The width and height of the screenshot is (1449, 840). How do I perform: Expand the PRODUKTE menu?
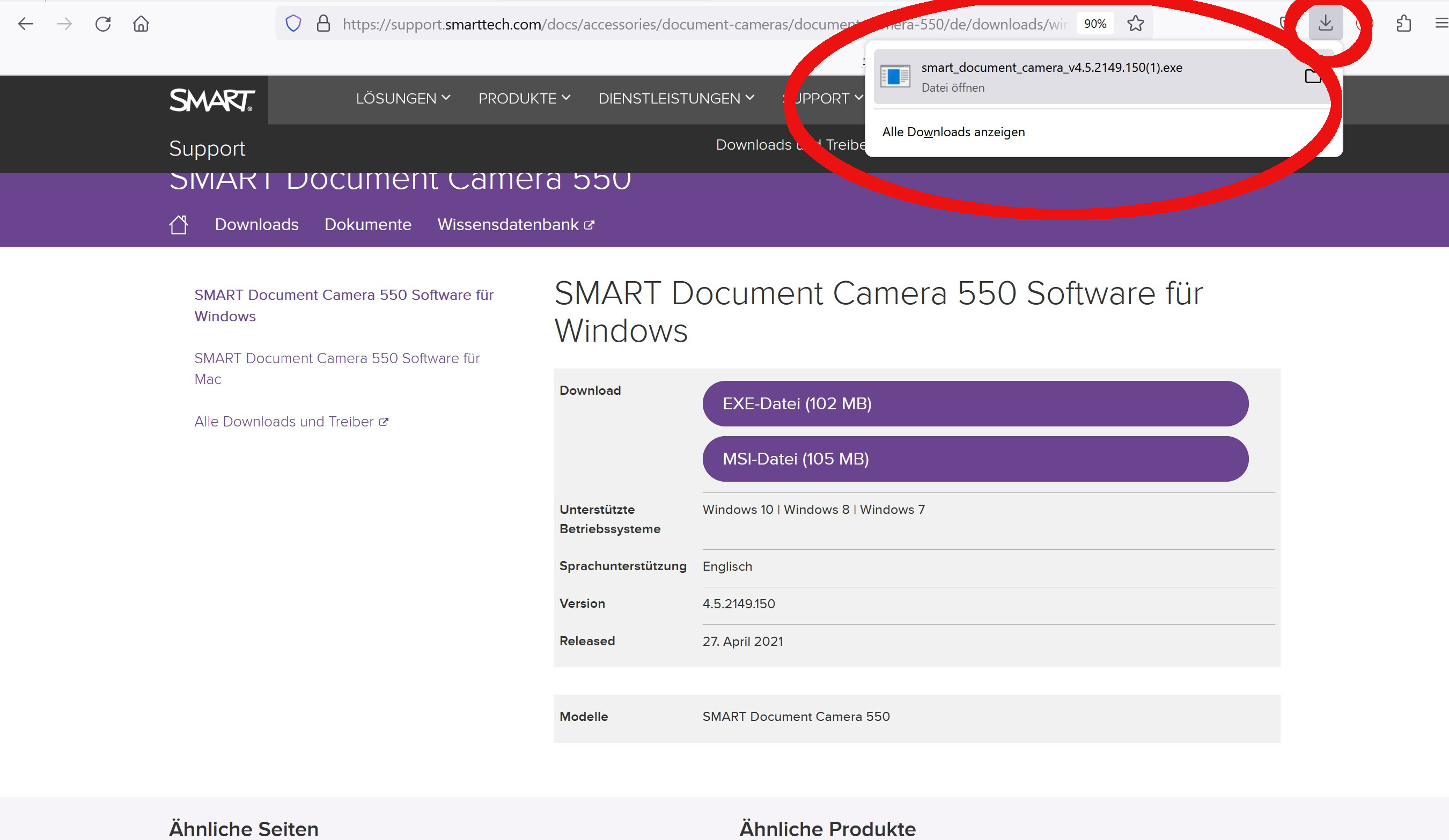[525, 98]
